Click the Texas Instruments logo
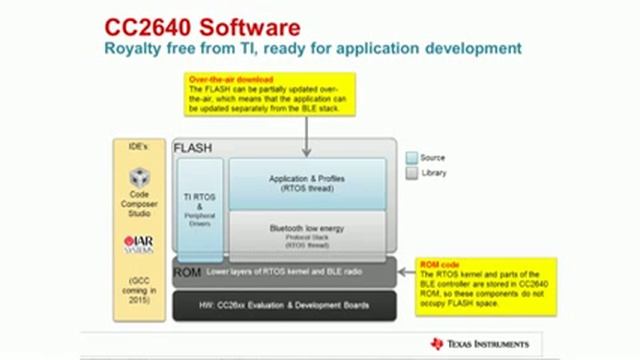 [480, 344]
